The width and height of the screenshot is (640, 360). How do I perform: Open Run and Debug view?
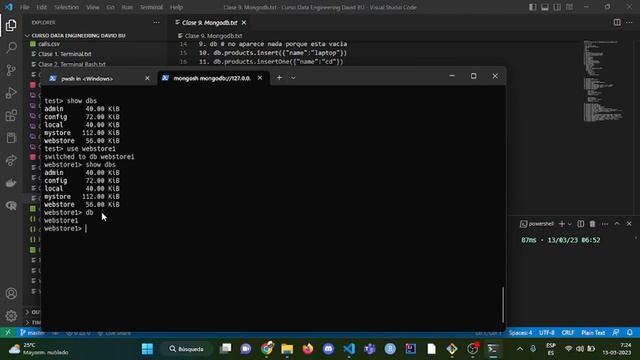coord(11,93)
